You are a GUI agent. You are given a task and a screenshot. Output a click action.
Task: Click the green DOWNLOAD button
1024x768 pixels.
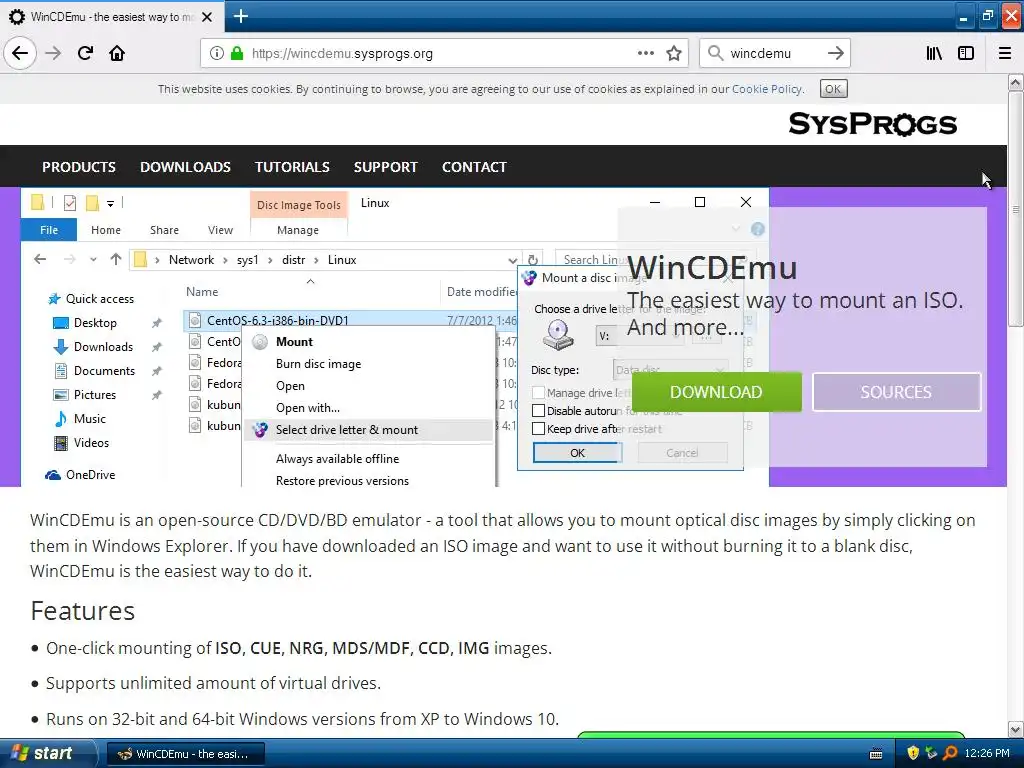[716, 392]
